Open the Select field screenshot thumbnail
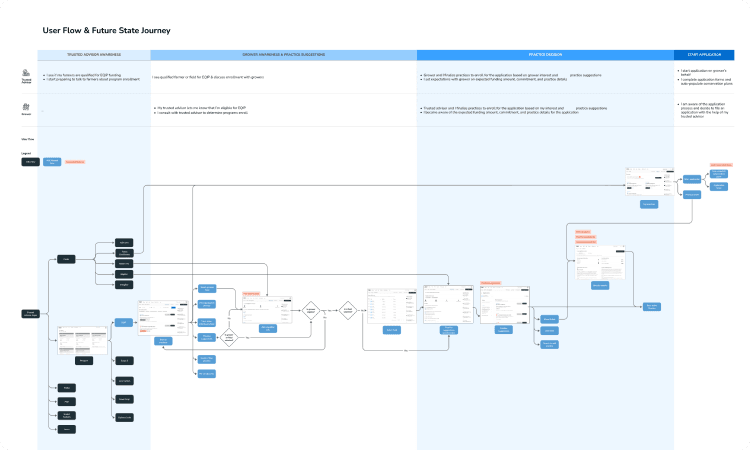 point(392,306)
